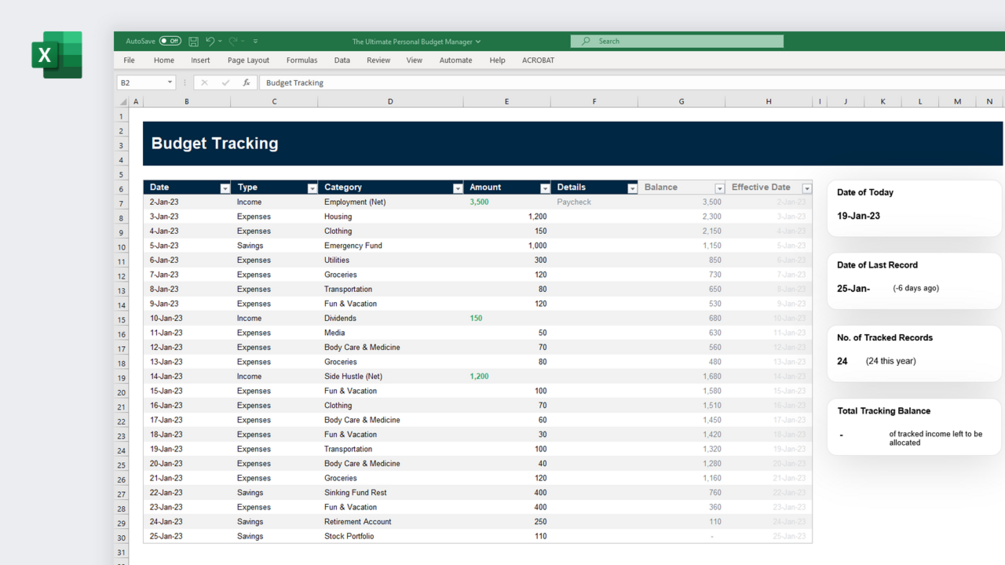Switch to the Home tab
Screen dimensions: 1005x565
pyautogui.click(x=163, y=60)
